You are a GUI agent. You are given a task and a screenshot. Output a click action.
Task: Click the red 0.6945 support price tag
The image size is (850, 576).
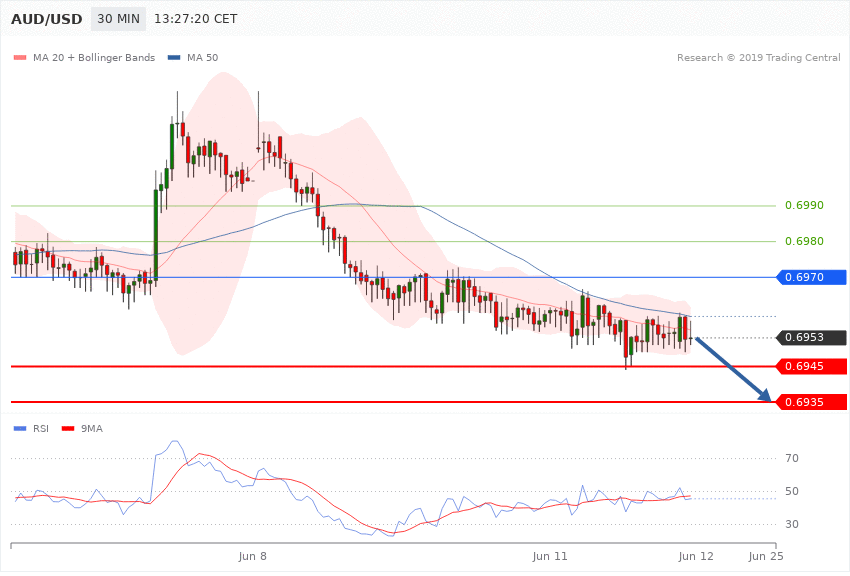pyautogui.click(x=812, y=366)
